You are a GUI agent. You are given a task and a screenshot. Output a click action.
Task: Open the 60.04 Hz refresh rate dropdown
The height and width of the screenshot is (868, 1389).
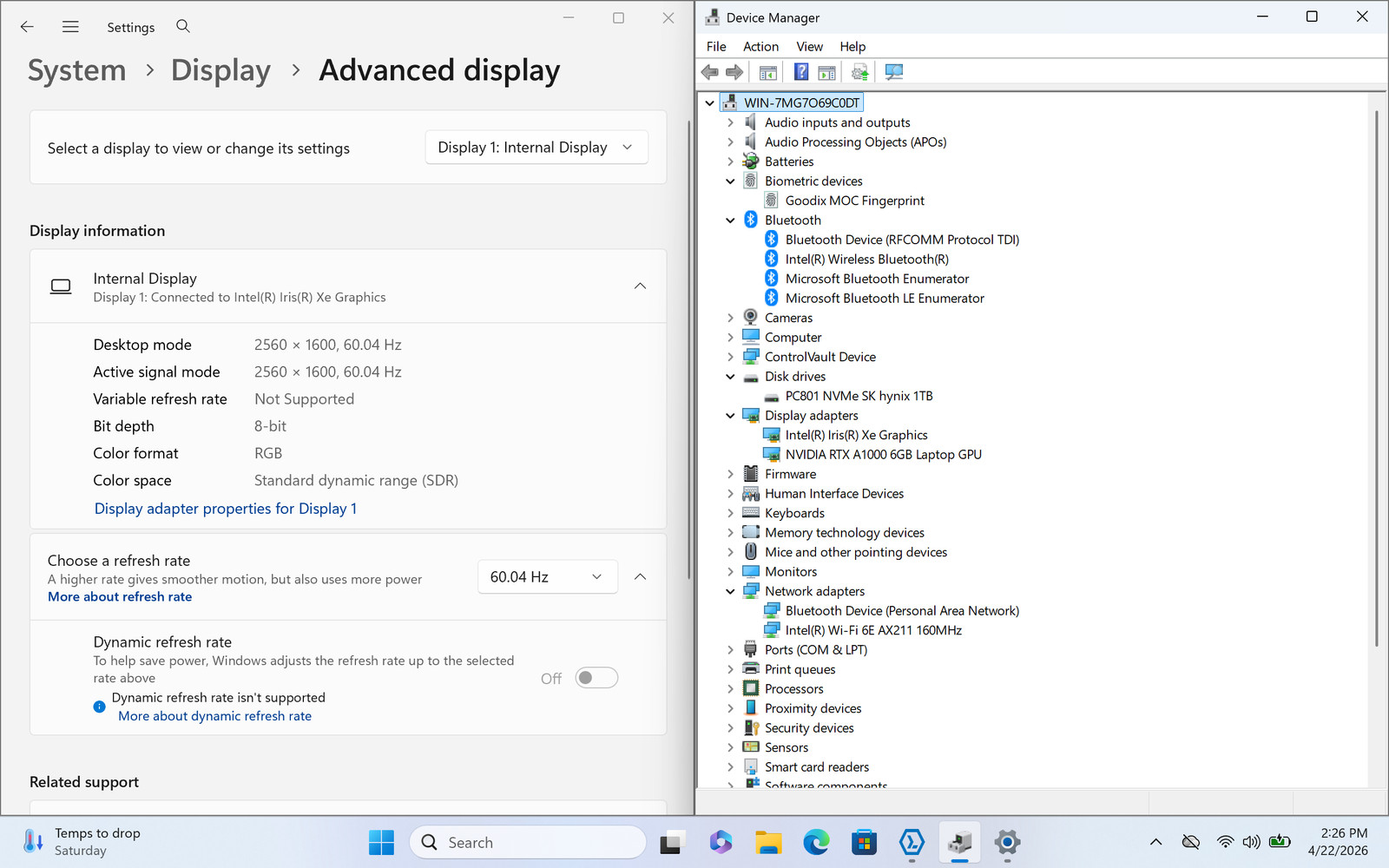(548, 577)
